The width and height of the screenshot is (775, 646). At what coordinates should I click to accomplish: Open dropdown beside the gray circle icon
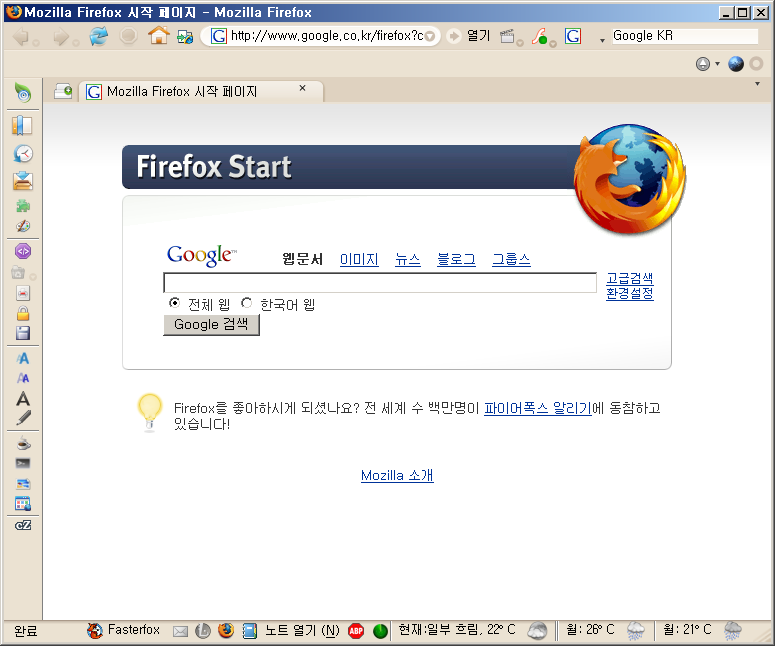tap(717, 64)
